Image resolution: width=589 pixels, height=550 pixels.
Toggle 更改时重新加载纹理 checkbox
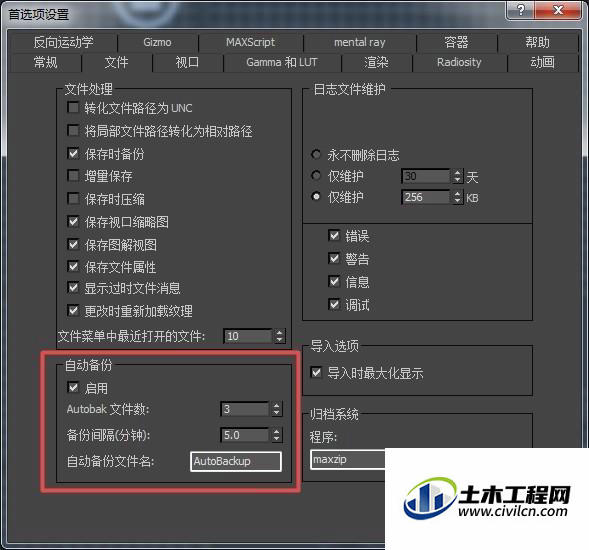point(73,311)
